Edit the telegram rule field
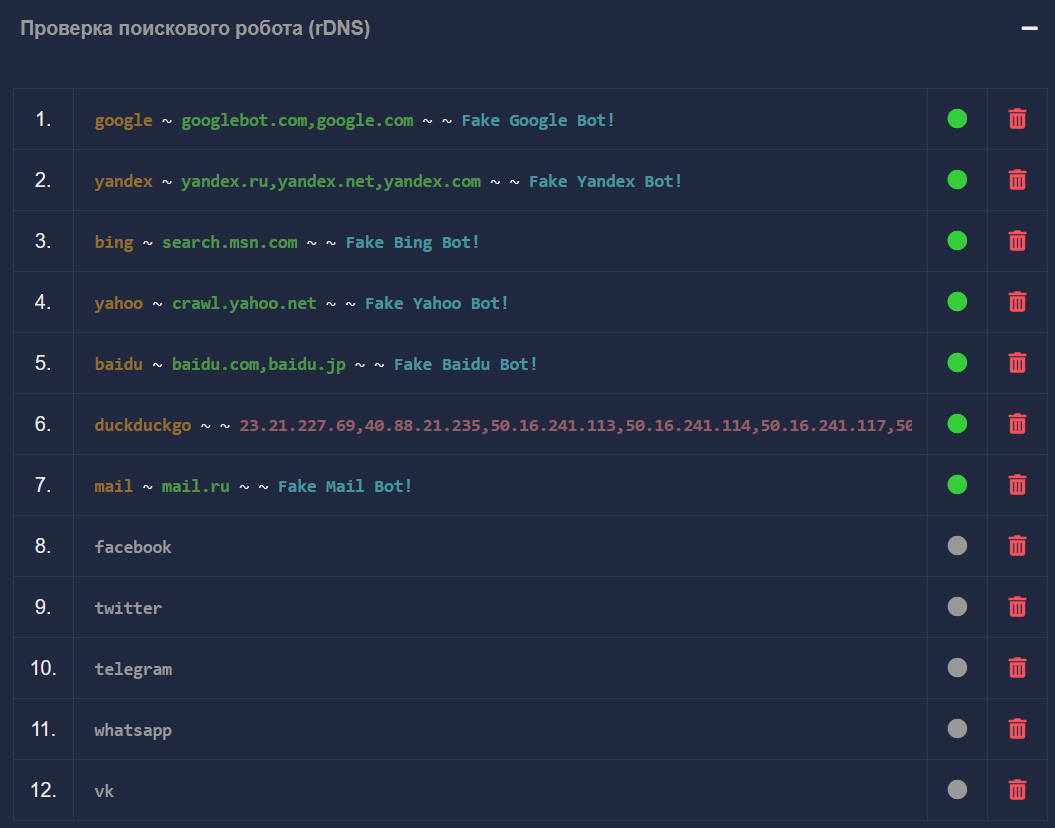 tap(500, 668)
